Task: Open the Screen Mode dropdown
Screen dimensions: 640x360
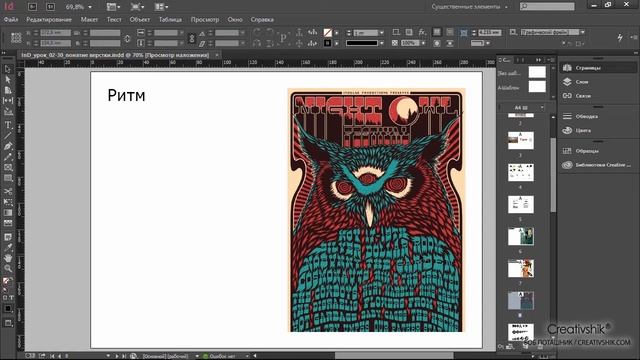Action: click(137, 7)
